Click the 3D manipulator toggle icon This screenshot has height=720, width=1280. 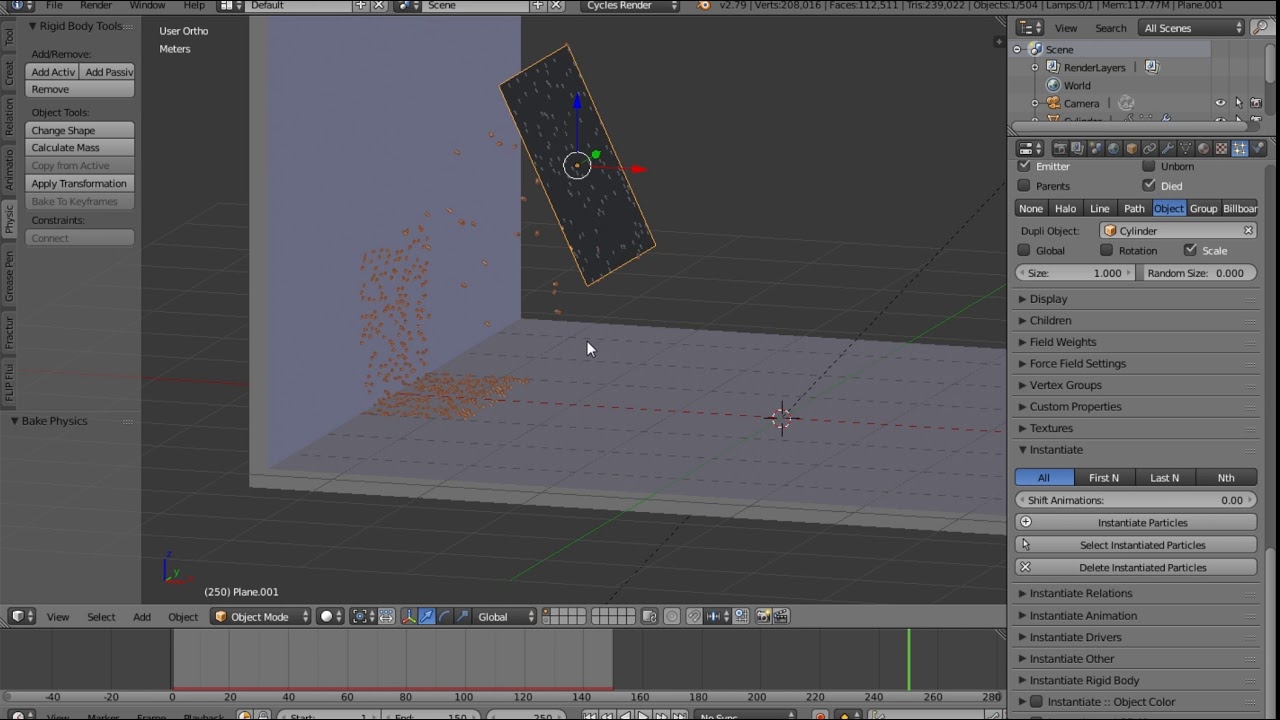(x=408, y=616)
